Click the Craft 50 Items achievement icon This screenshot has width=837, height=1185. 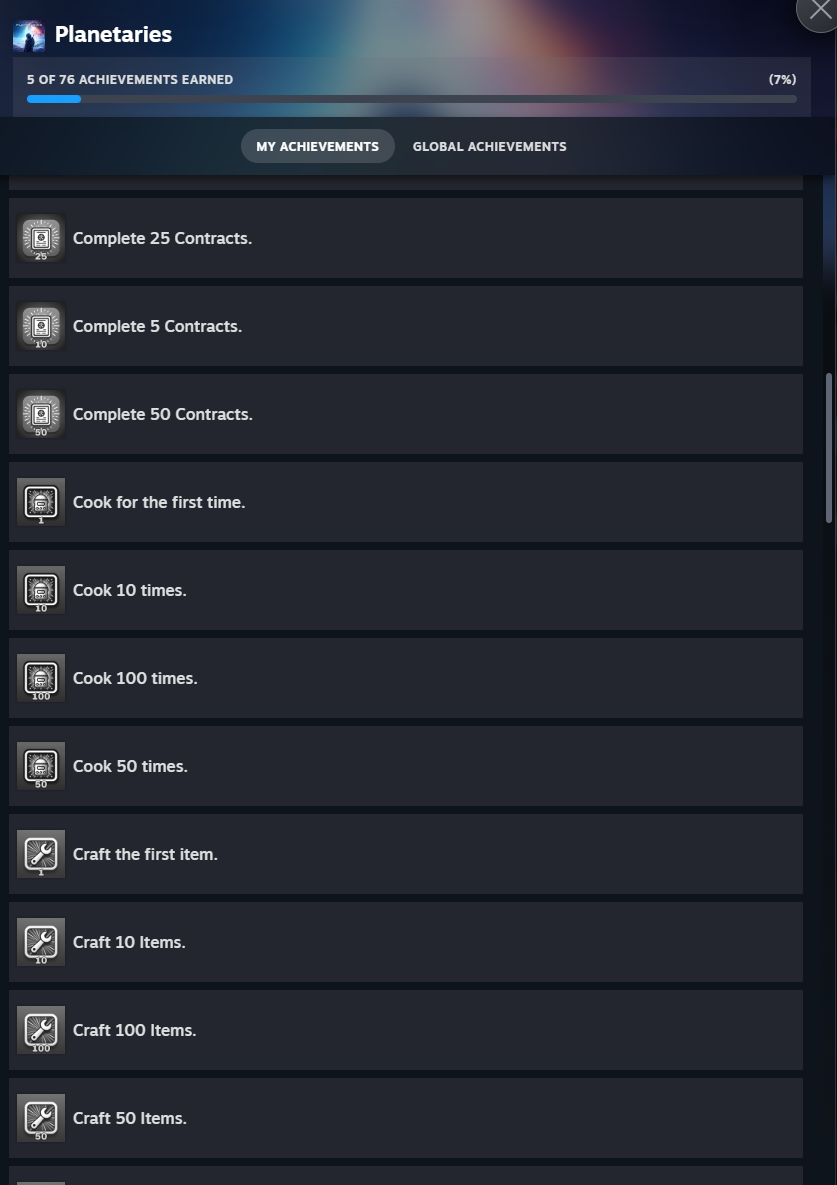[x=40, y=1118]
